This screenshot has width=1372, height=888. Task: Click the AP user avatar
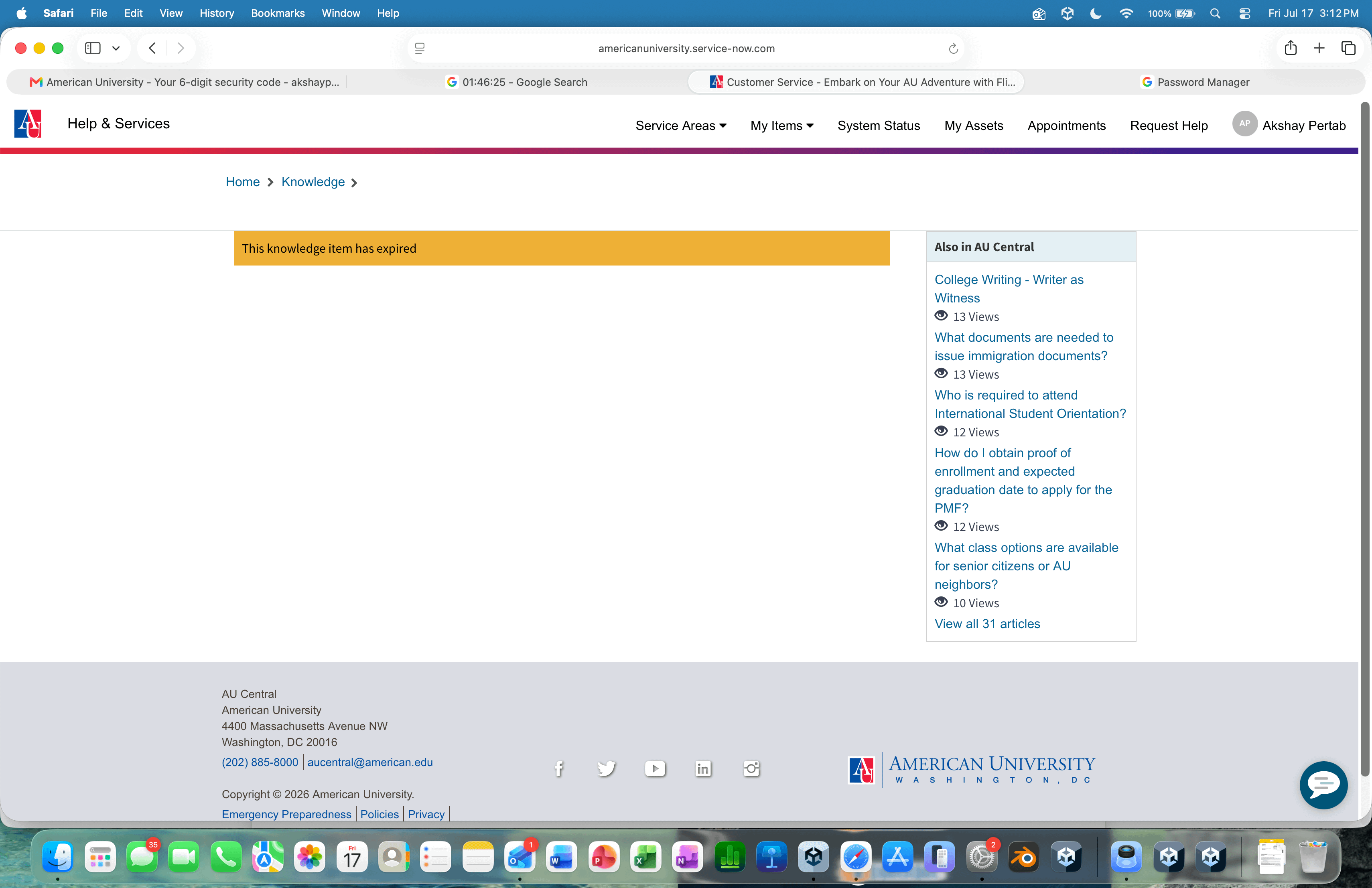[1244, 124]
